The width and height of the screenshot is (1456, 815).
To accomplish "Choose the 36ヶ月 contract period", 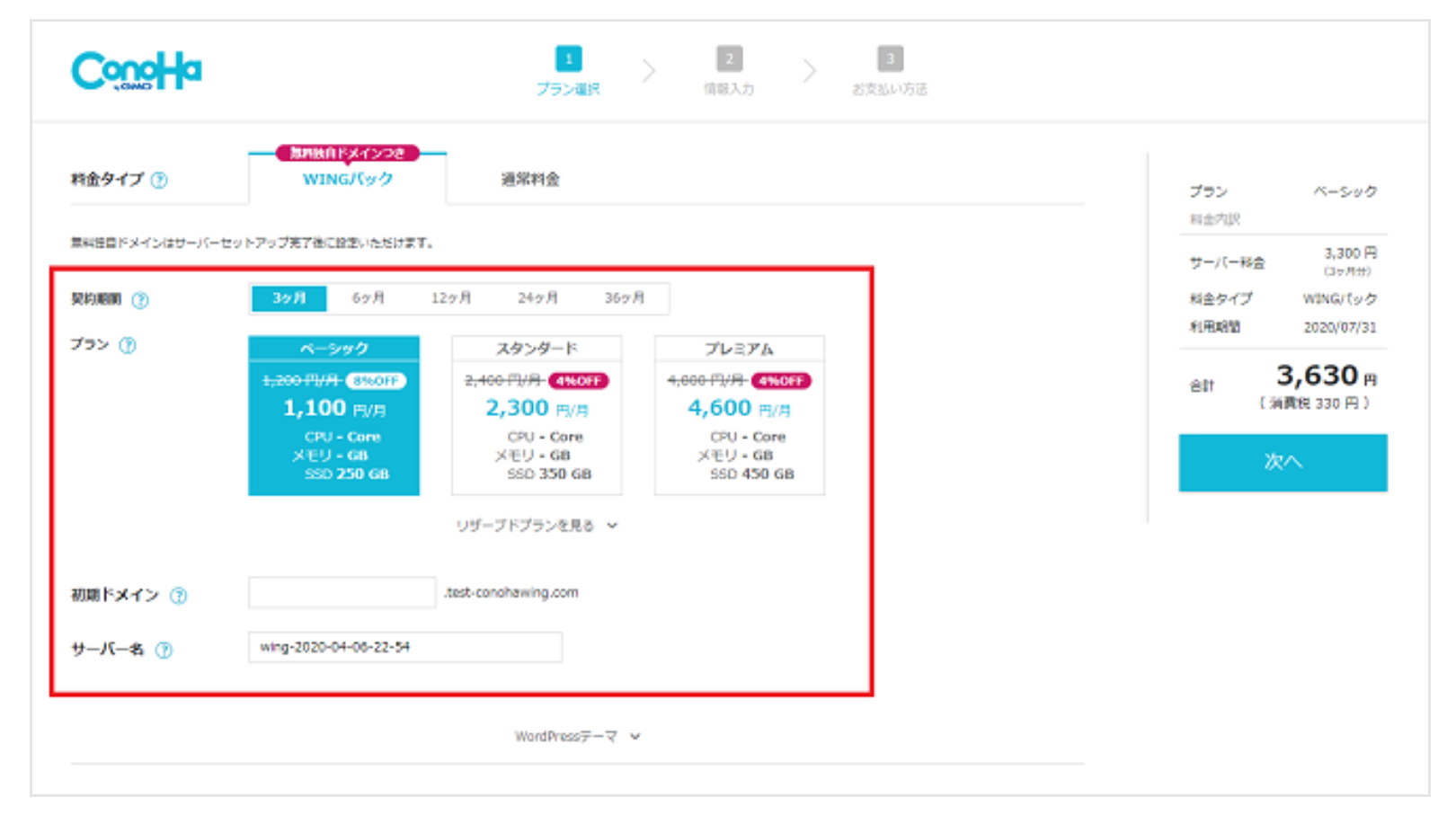I will (x=625, y=298).
